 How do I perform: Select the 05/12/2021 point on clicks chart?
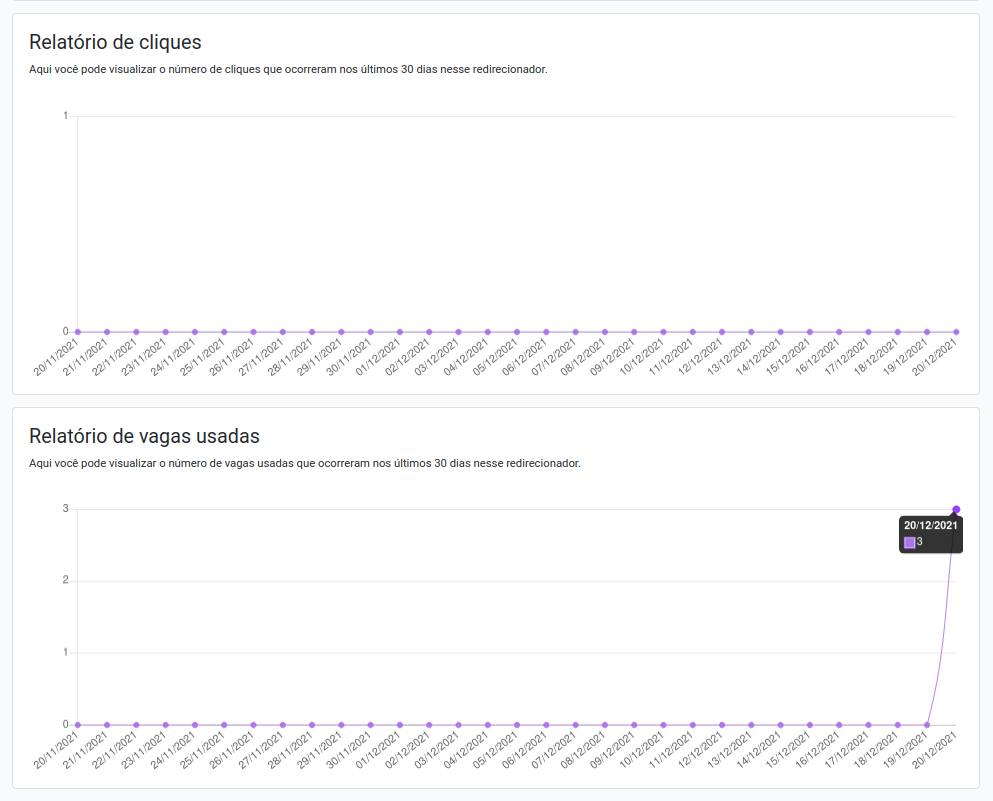tap(515, 330)
